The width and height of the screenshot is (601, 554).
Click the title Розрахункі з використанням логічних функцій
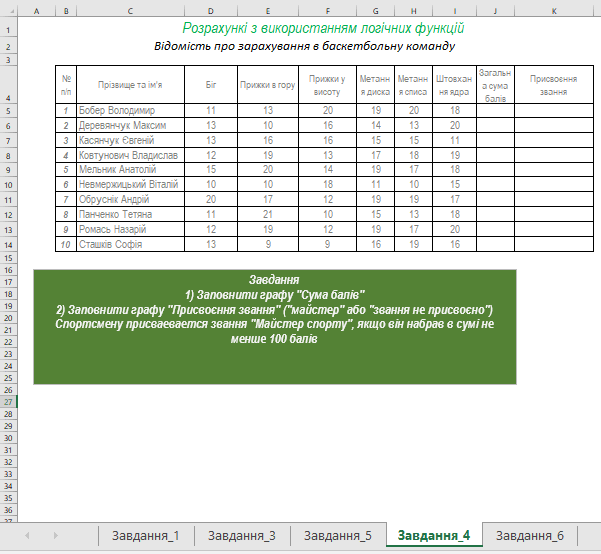[x=323, y=28]
